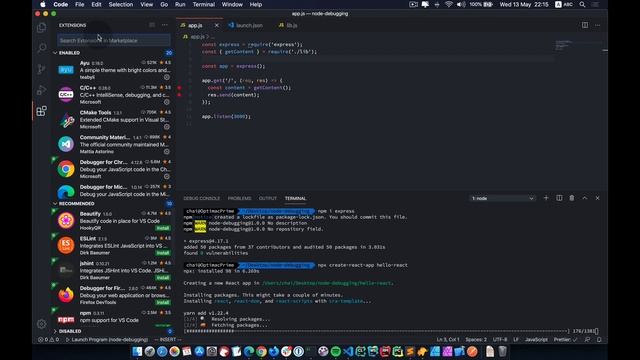This screenshot has height=360, width=640.
Task: Close the terminal panel
Action: pyautogui.click(x=598, y=198)
